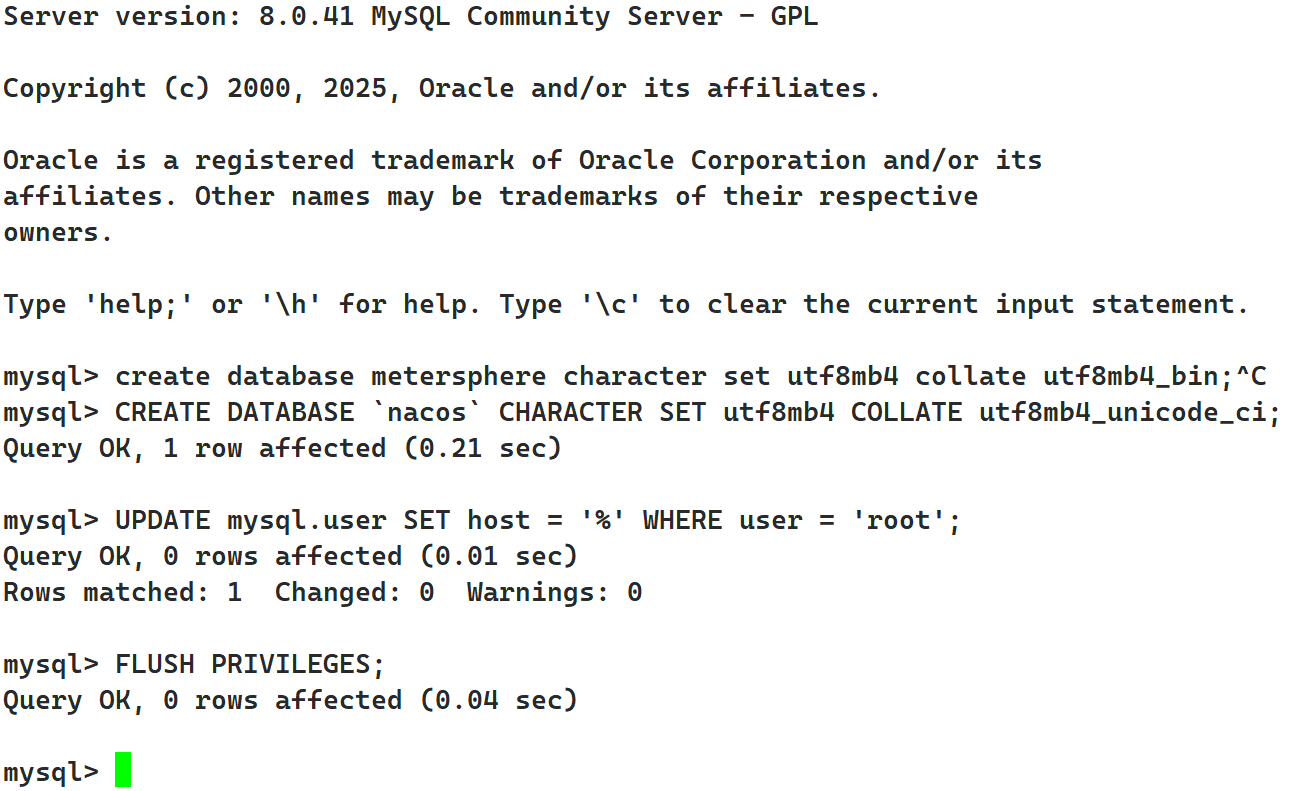Click the "Warnings: 0" text
Viewport: 1311px width, 791px height.
click(554, 592)
